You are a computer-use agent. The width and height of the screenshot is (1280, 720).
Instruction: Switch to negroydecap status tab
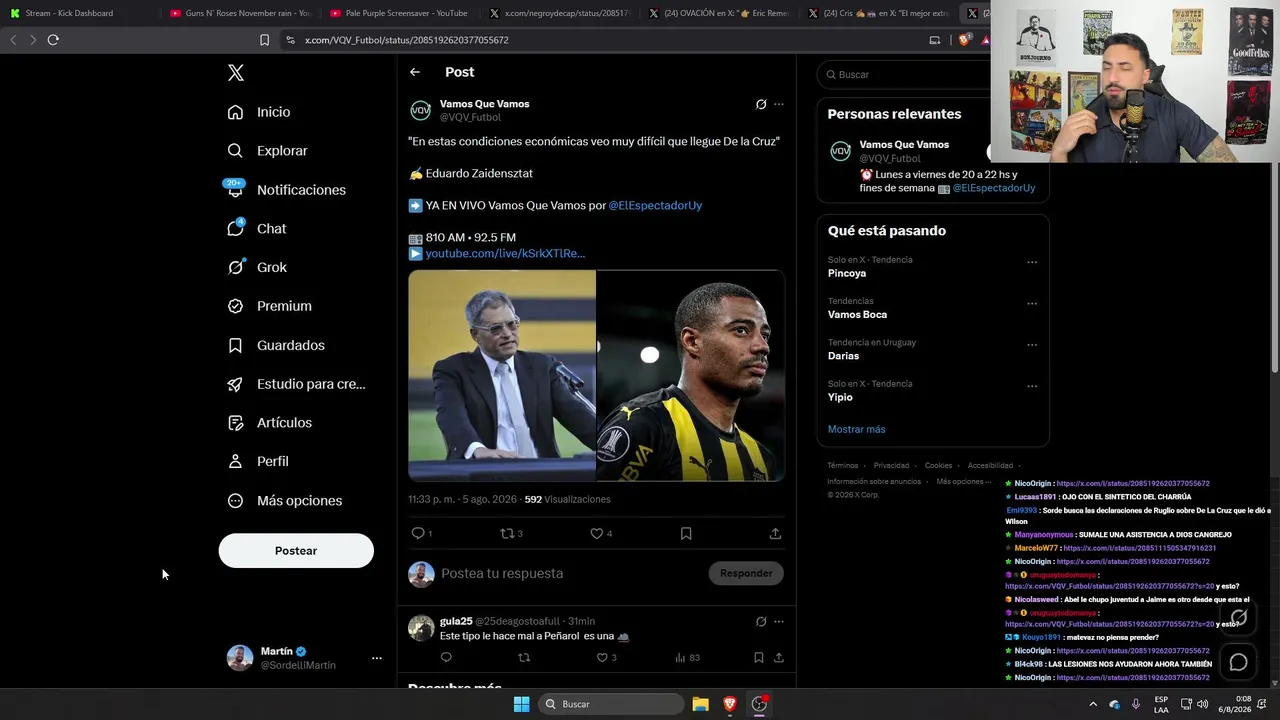pos(560,13)
